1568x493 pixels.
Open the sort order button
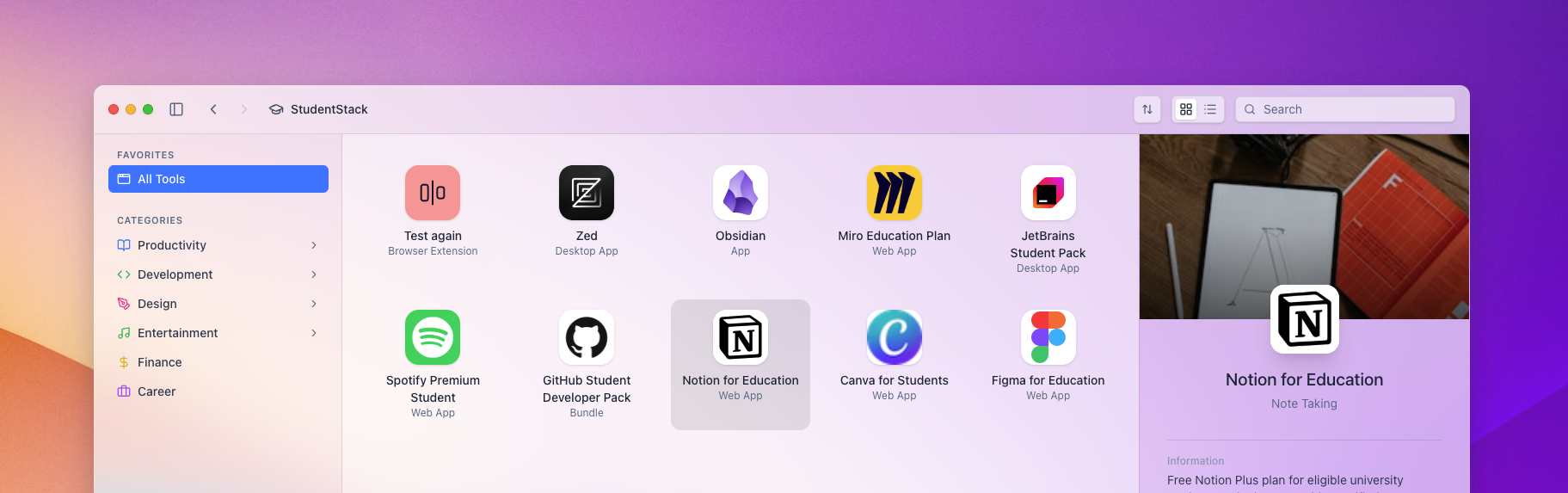tap(1147, 109)
